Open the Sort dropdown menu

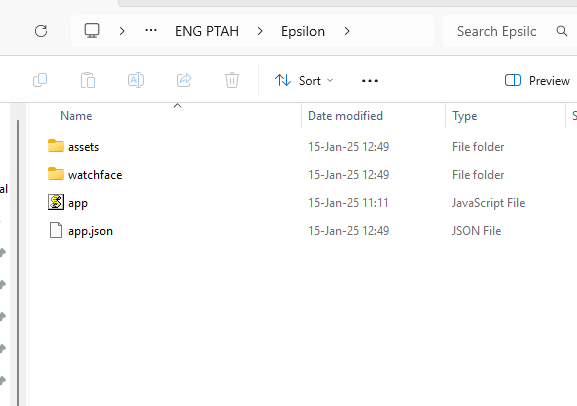click(x=304, y=80)
